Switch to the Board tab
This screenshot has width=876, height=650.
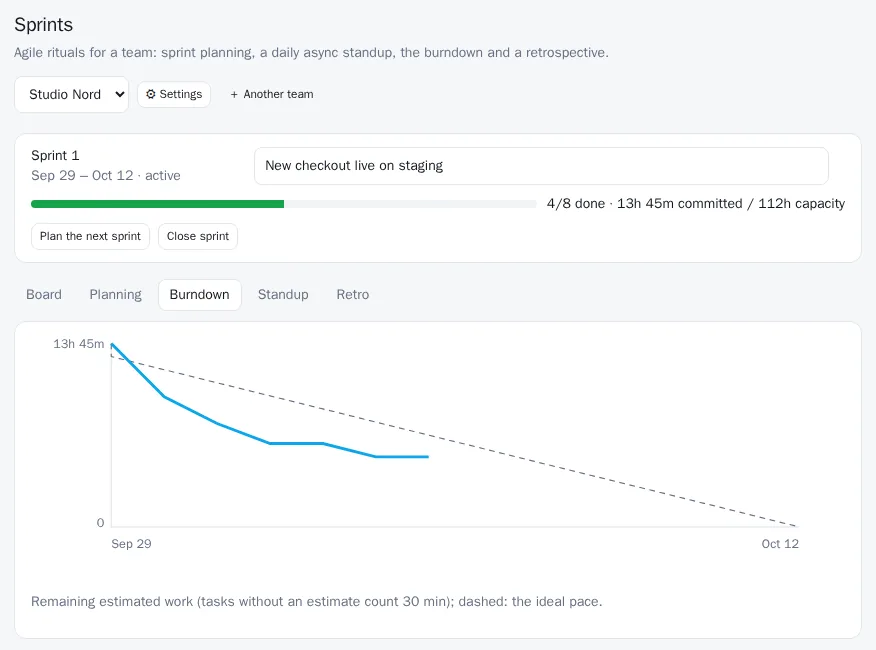pyautogui.click(x=44, y=295)
